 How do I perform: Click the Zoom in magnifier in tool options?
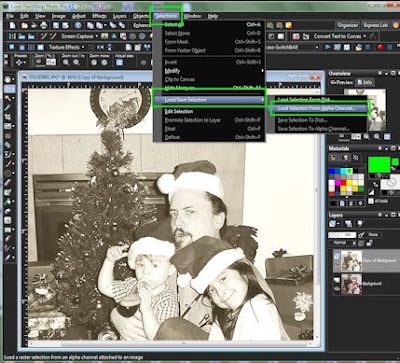coord(76,62)
